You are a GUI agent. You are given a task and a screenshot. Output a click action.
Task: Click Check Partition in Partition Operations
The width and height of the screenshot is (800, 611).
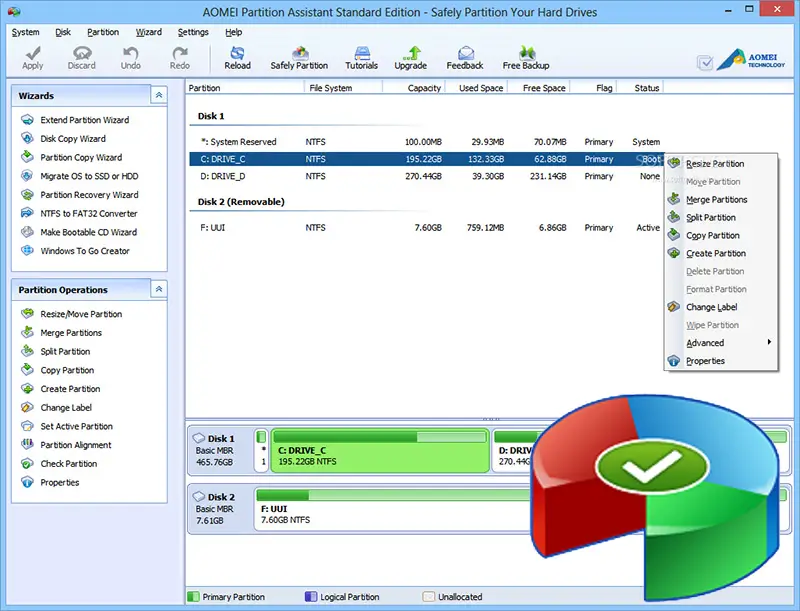coord(68,464)
